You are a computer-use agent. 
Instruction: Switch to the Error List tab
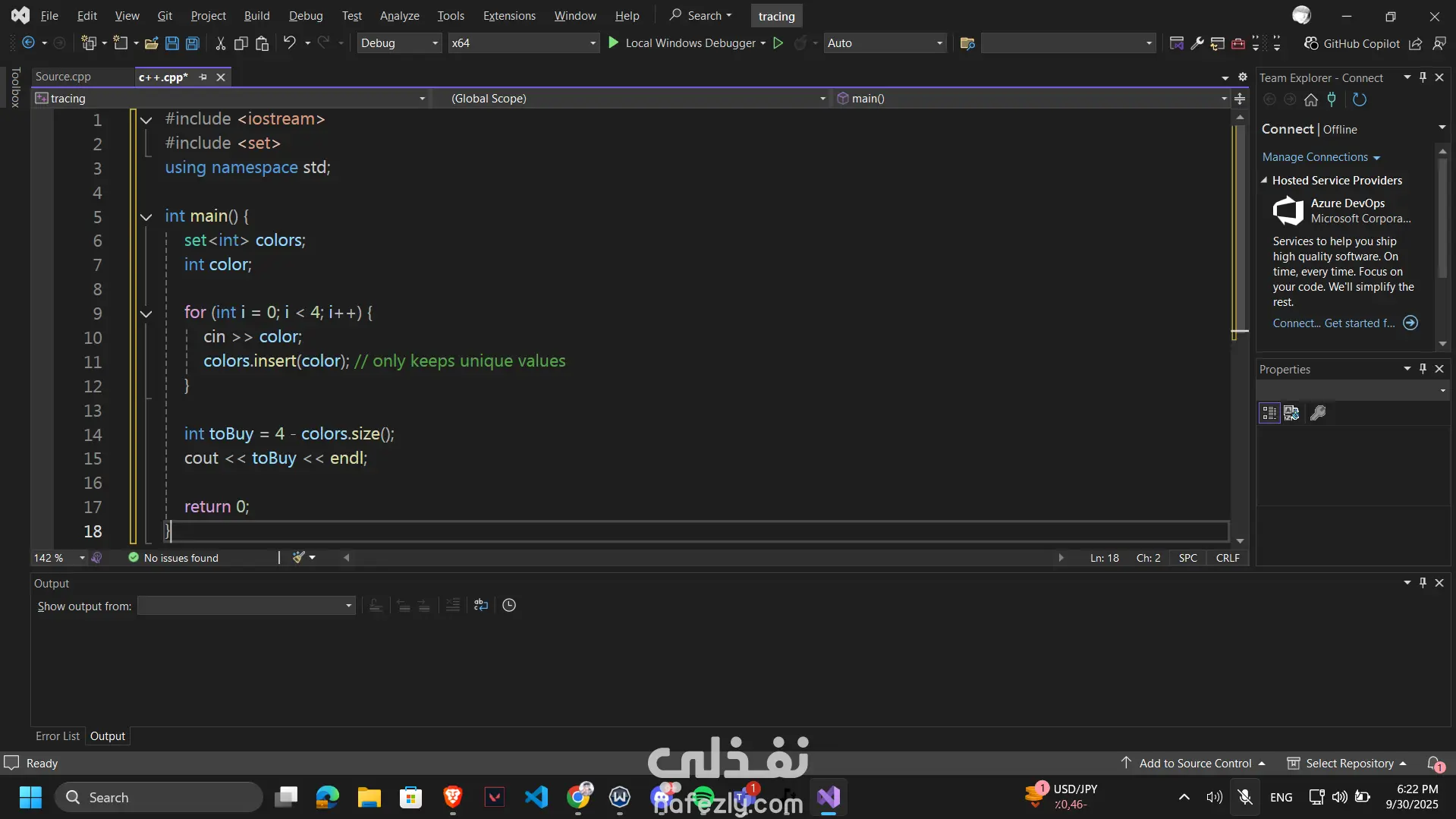click(x=58, y=736)
